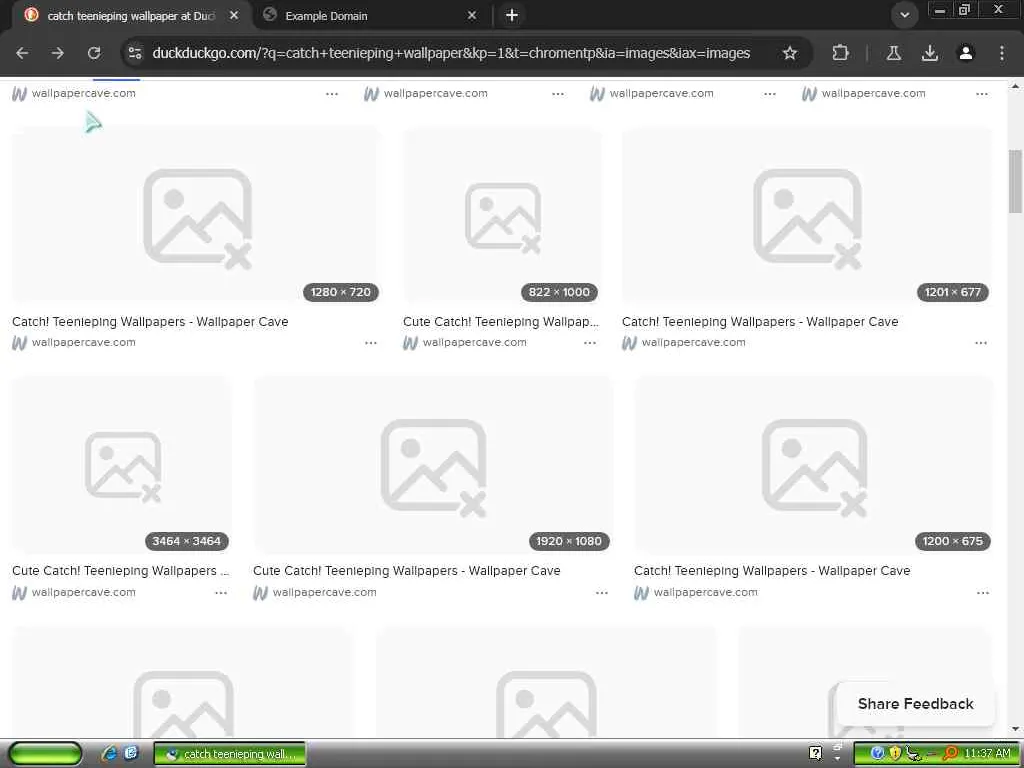
Task: Click wallpapercave.com source under 1280 × 720 result
Action: coord(83,342)
